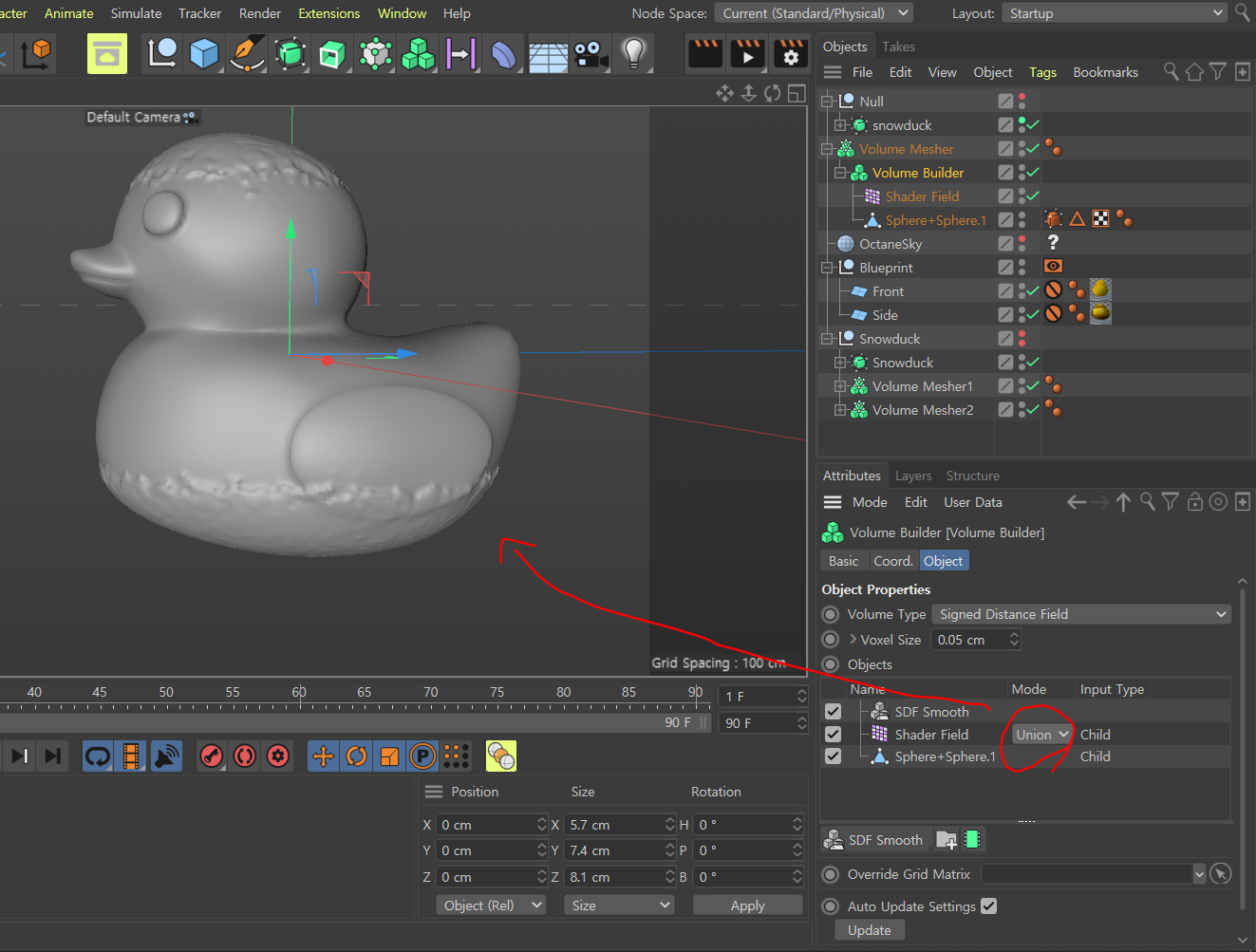Image resolution: width=1256 pixels, height=952 pixels.
Task: Click the Object Manager filter funnel icon
Action: pos(1218,72)
